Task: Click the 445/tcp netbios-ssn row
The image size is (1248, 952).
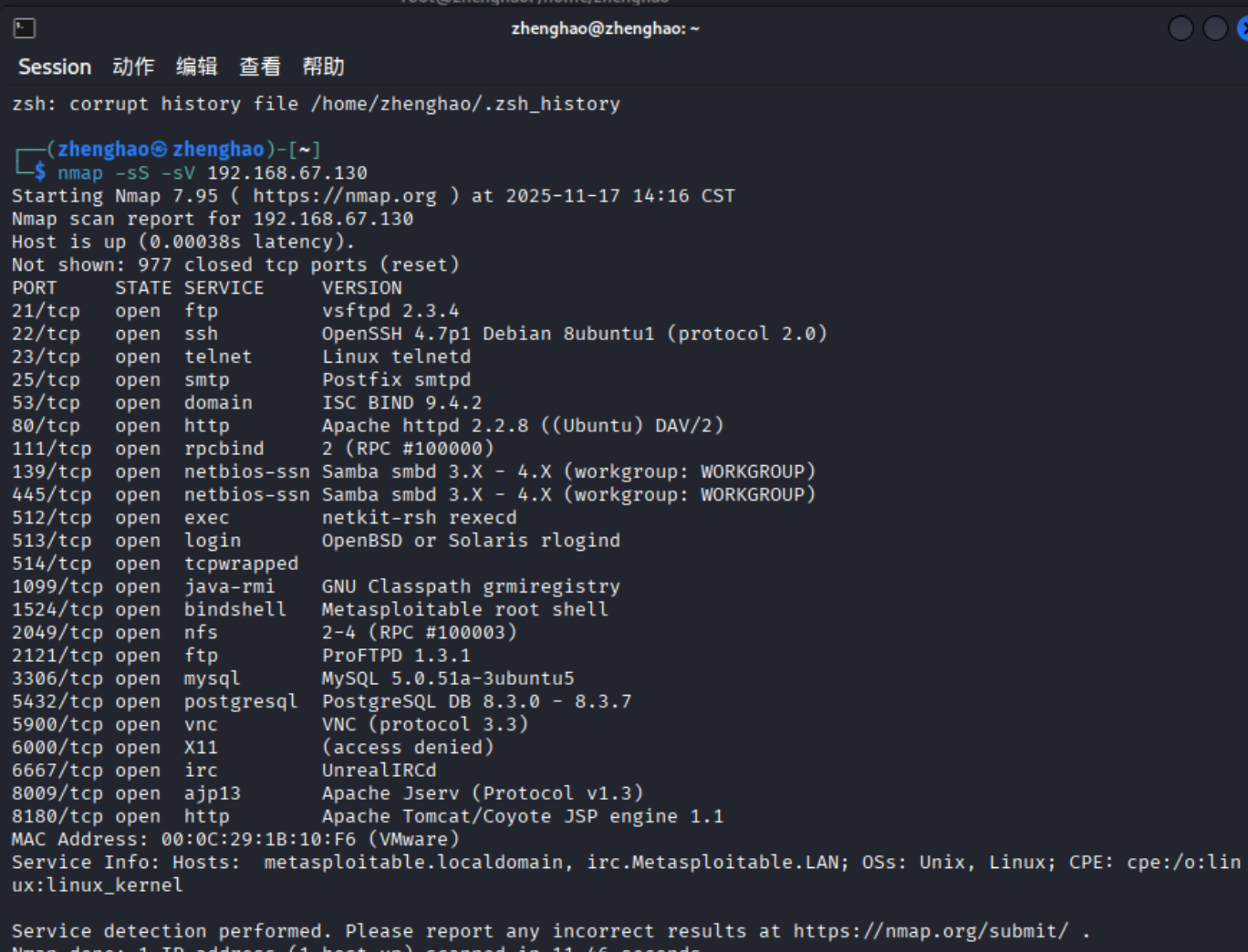Action: point(413,494)
